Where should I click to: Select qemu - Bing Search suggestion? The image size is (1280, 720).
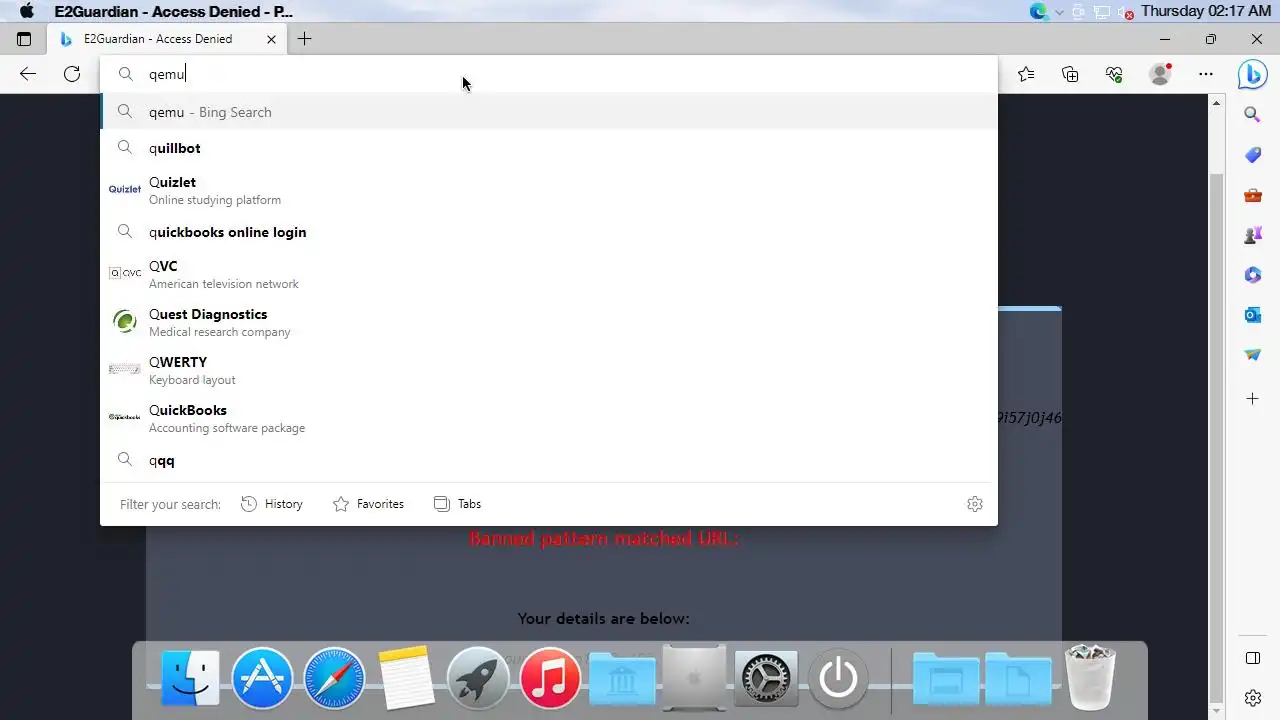tap(549, 112)
